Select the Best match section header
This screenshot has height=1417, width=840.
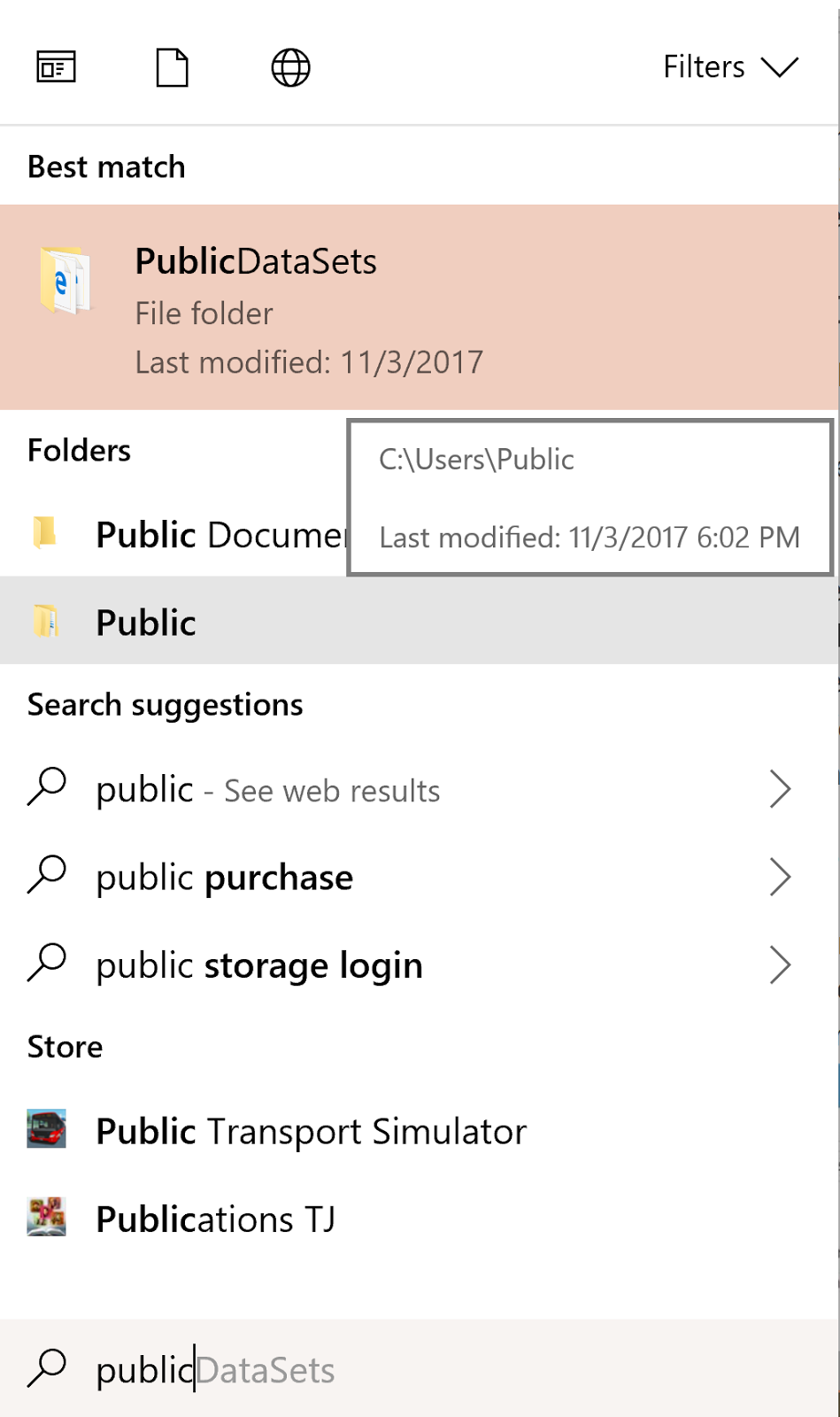pos(106,166)
